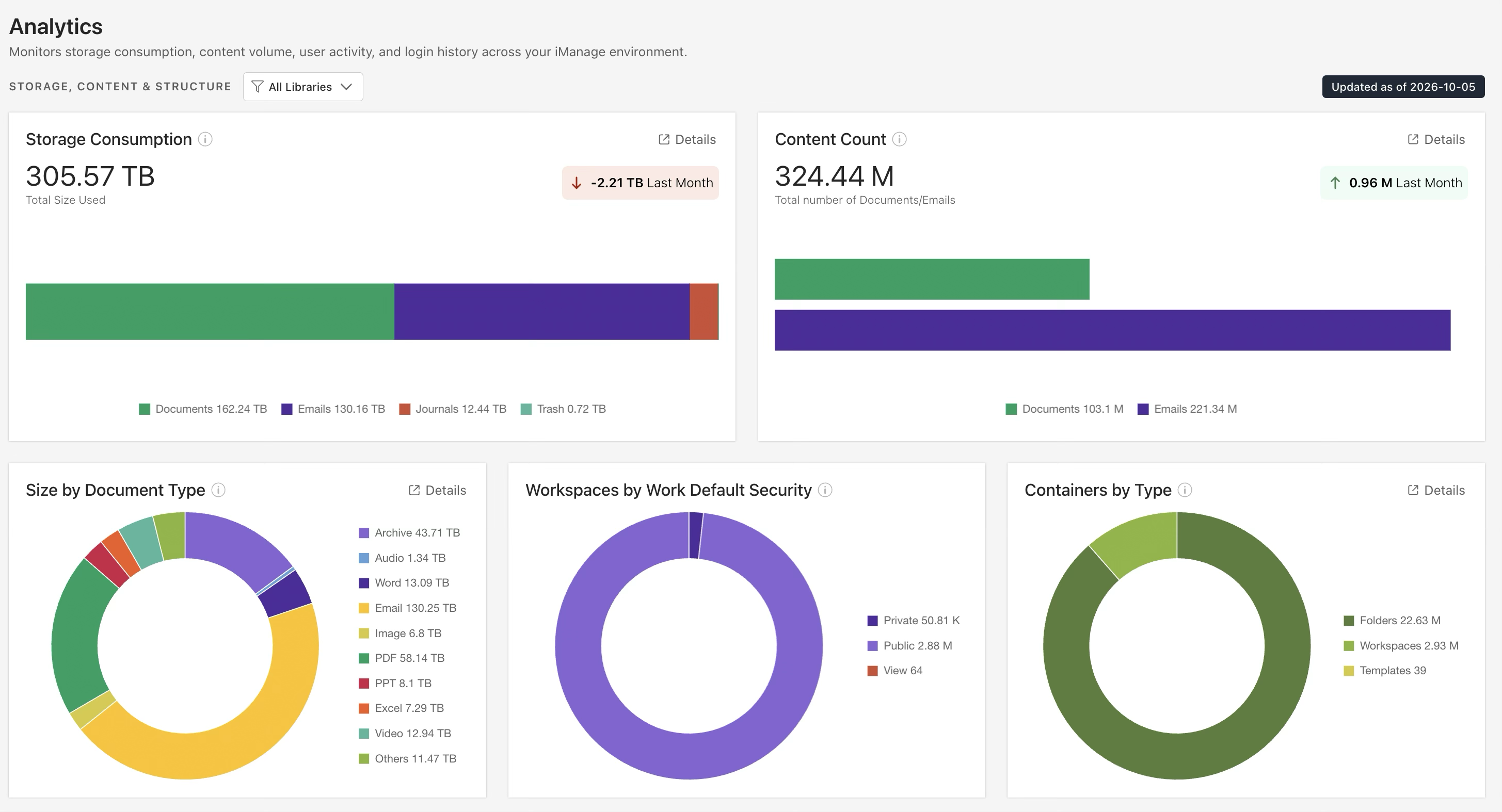The image size is (1502, 812).
Task: Open Details for Content Count
Action: tap(1435, 139)
